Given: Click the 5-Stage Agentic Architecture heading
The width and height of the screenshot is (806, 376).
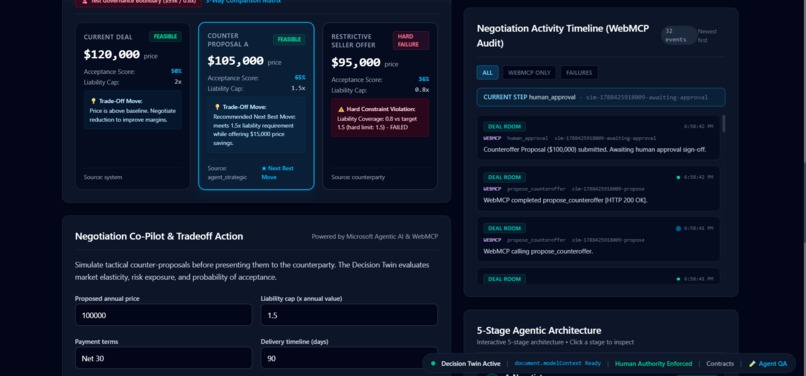Looking at the screenshot, I should (x=539, y=330).
